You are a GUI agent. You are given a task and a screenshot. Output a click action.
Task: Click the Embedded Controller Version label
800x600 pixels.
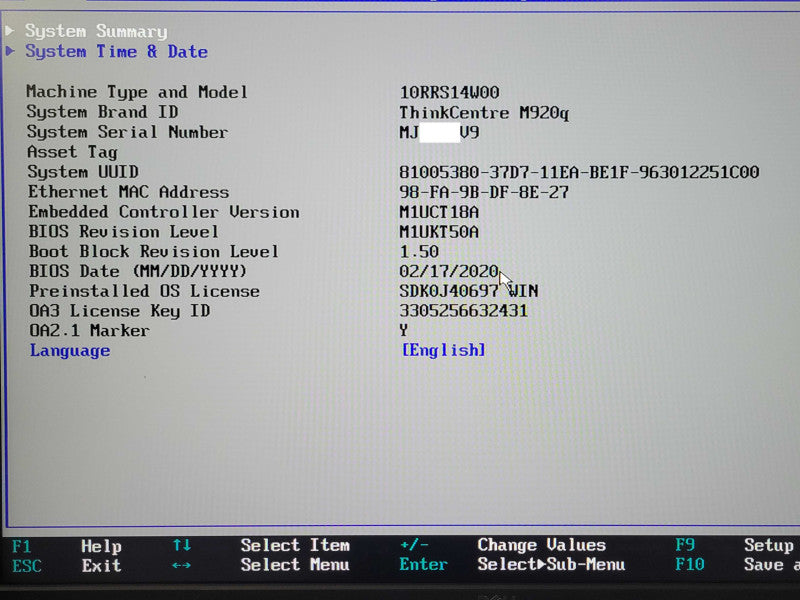pos(164,212)
